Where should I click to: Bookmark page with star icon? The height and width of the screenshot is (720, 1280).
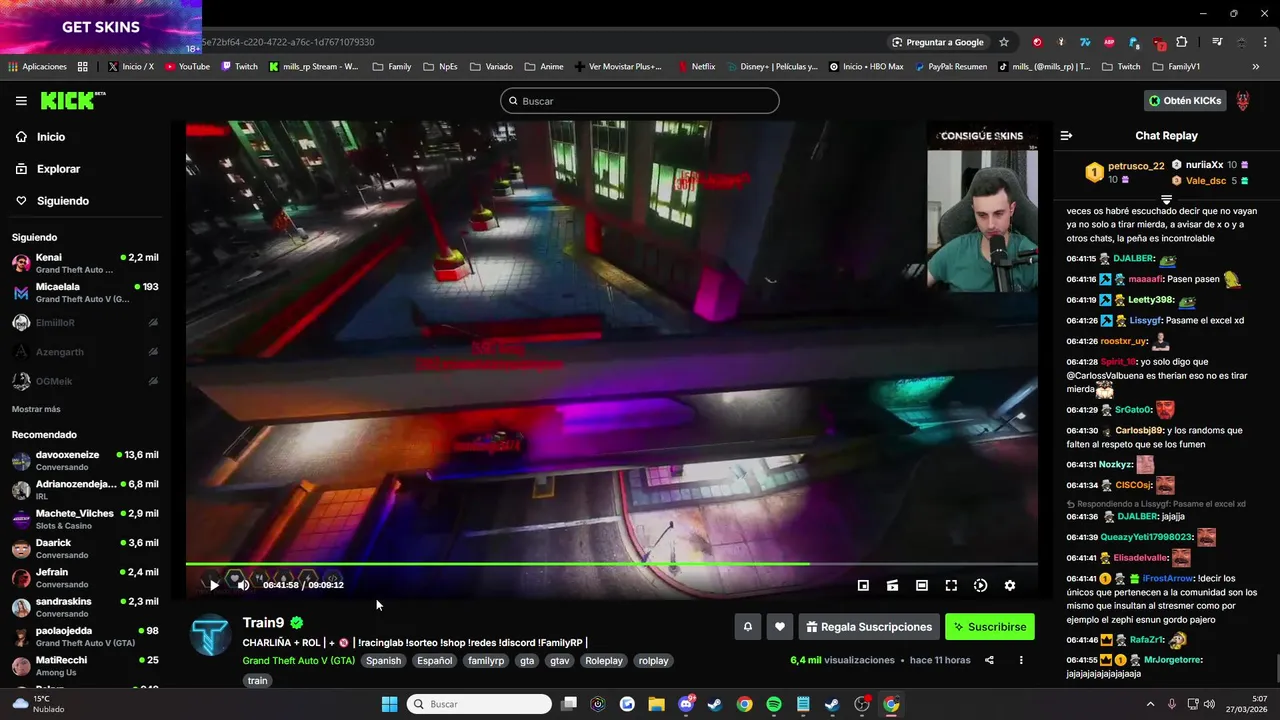click(x=1004, y=42)
